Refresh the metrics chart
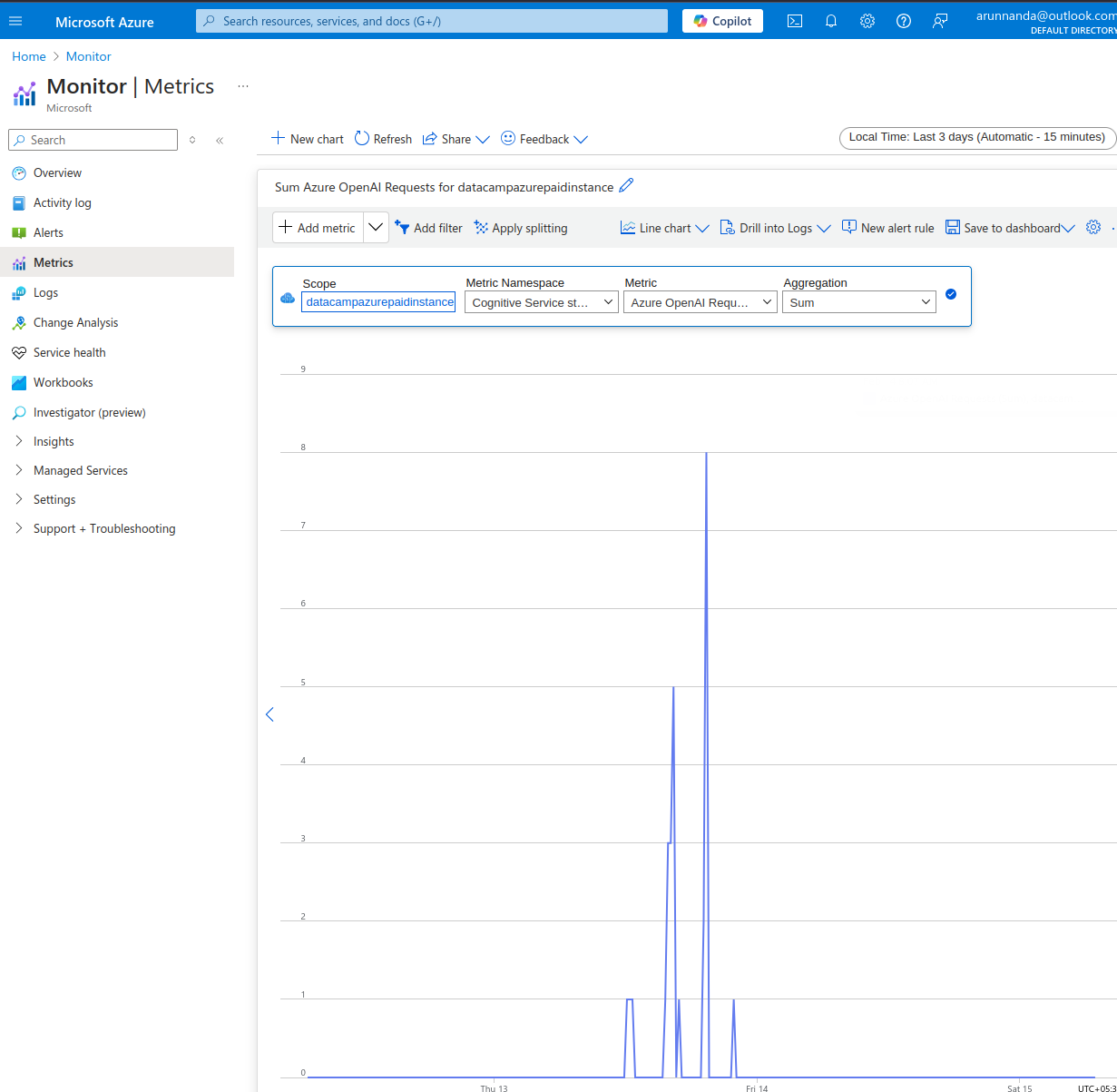This screenshot has height=1092, width=1117. pyautogui.click(x=383, y=139)
